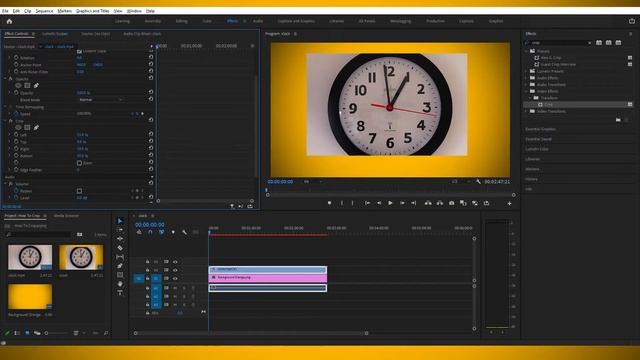Click the Extract button in Program monitor

pyautogui.click(x=440, y=203)
